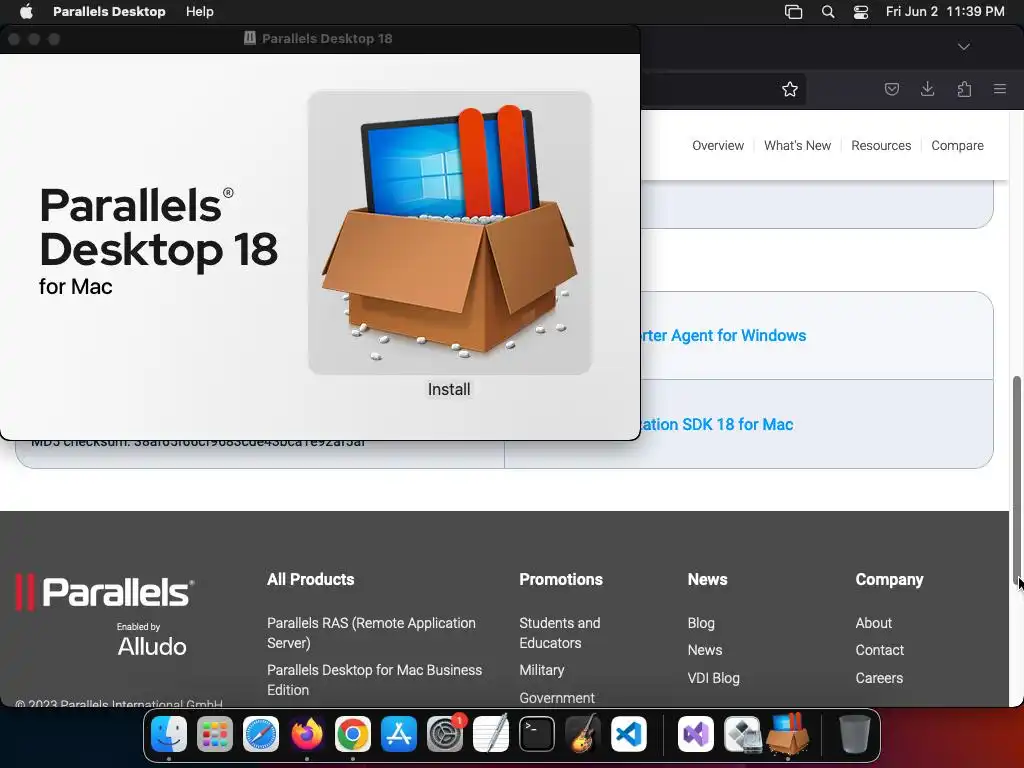Click the All Products footer heading
Image resolution: width=1024 pixels, height=768 pixels.
click(x=310, y=579)
